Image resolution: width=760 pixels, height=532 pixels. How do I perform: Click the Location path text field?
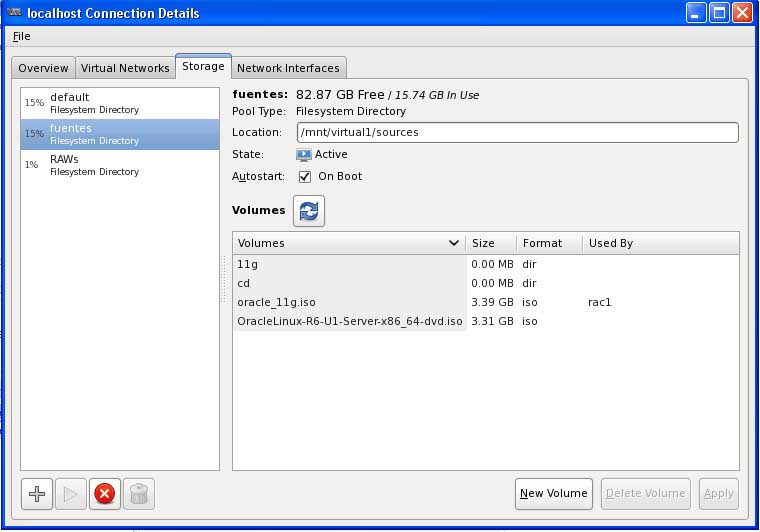[517, 132]
